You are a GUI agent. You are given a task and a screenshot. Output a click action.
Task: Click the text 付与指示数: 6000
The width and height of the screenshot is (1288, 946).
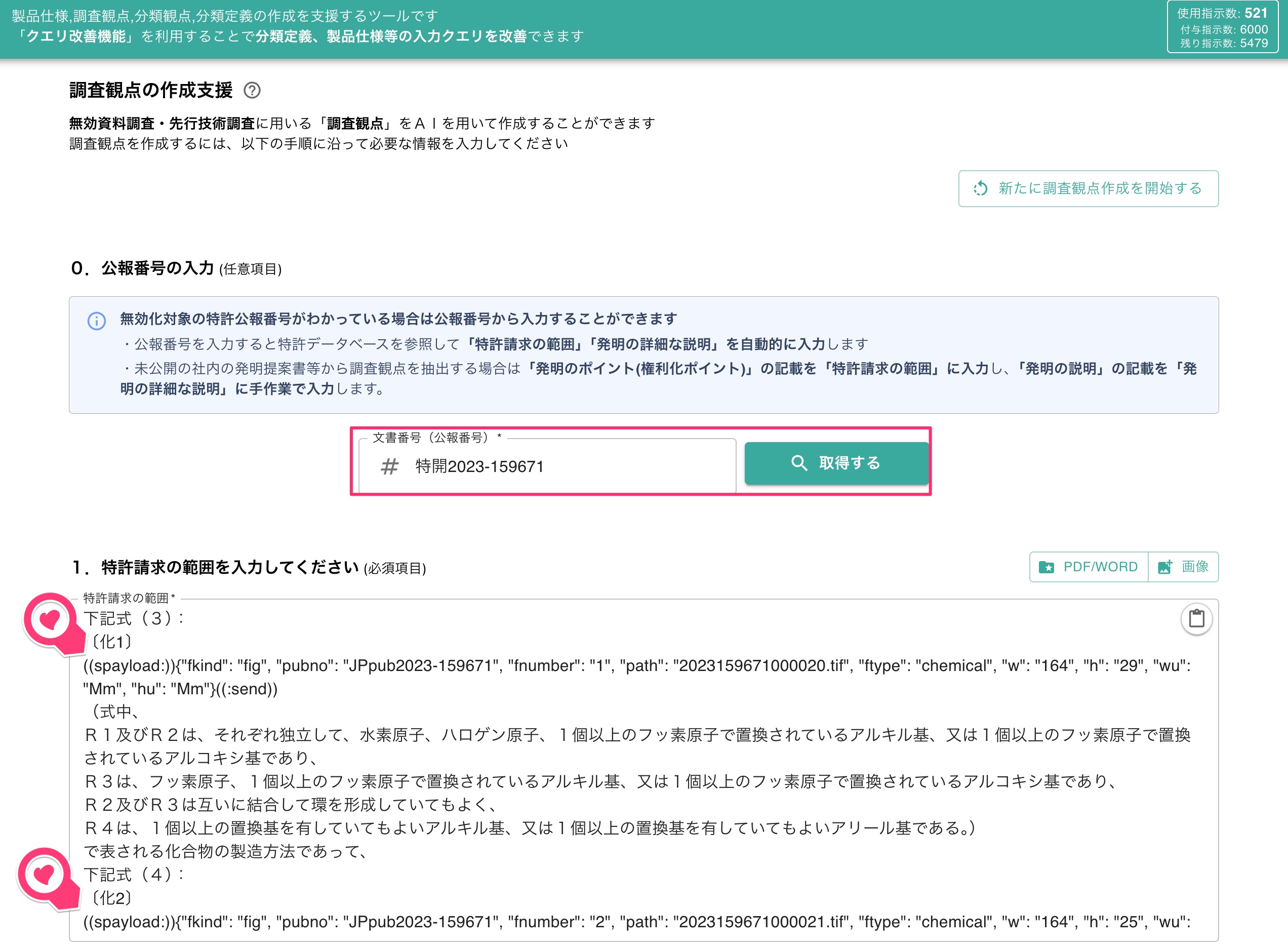tap(1223, 29)
